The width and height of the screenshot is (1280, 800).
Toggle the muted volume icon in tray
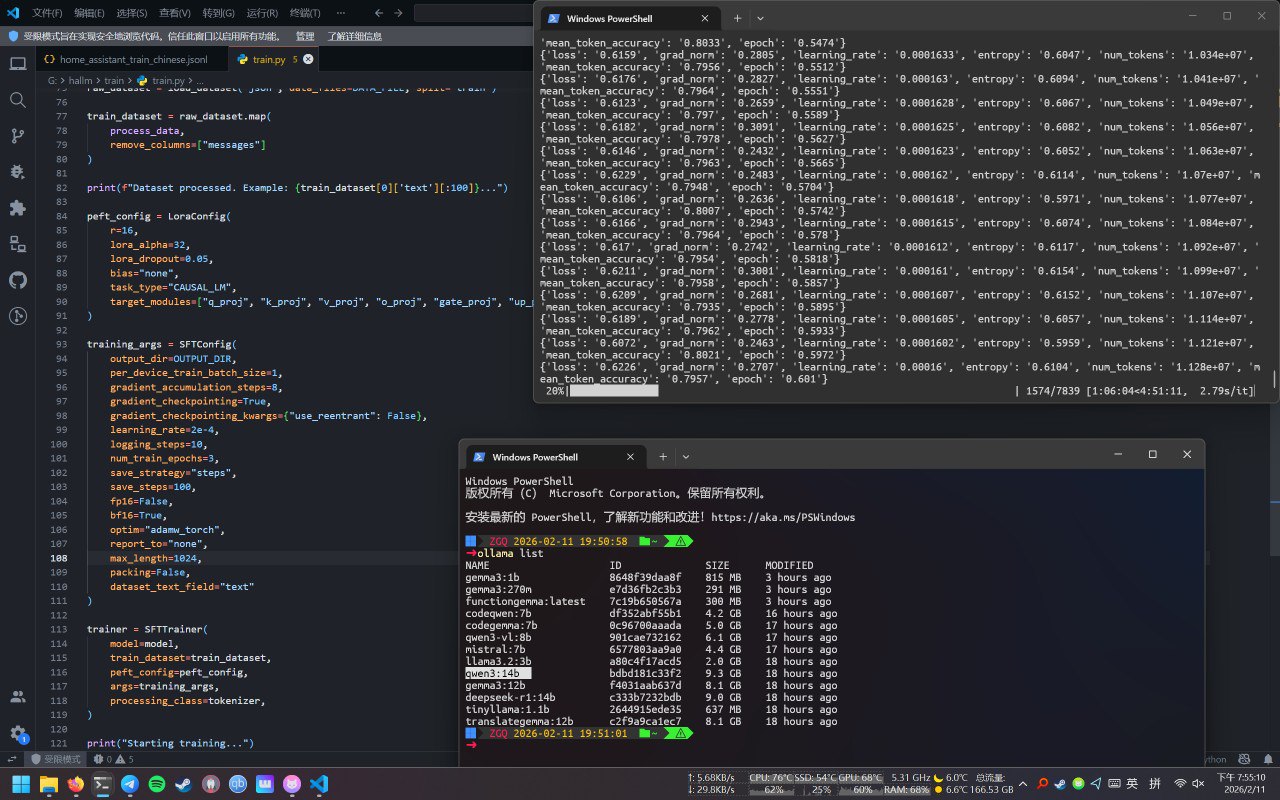[x=1200, y=784]
